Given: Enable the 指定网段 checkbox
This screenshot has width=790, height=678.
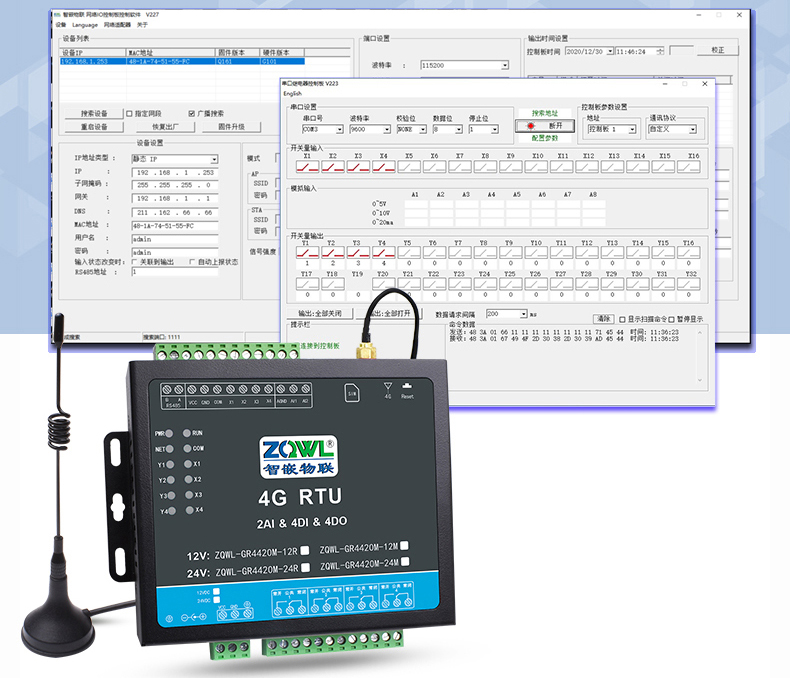Looking at the screenshot, I should point(129,113).
